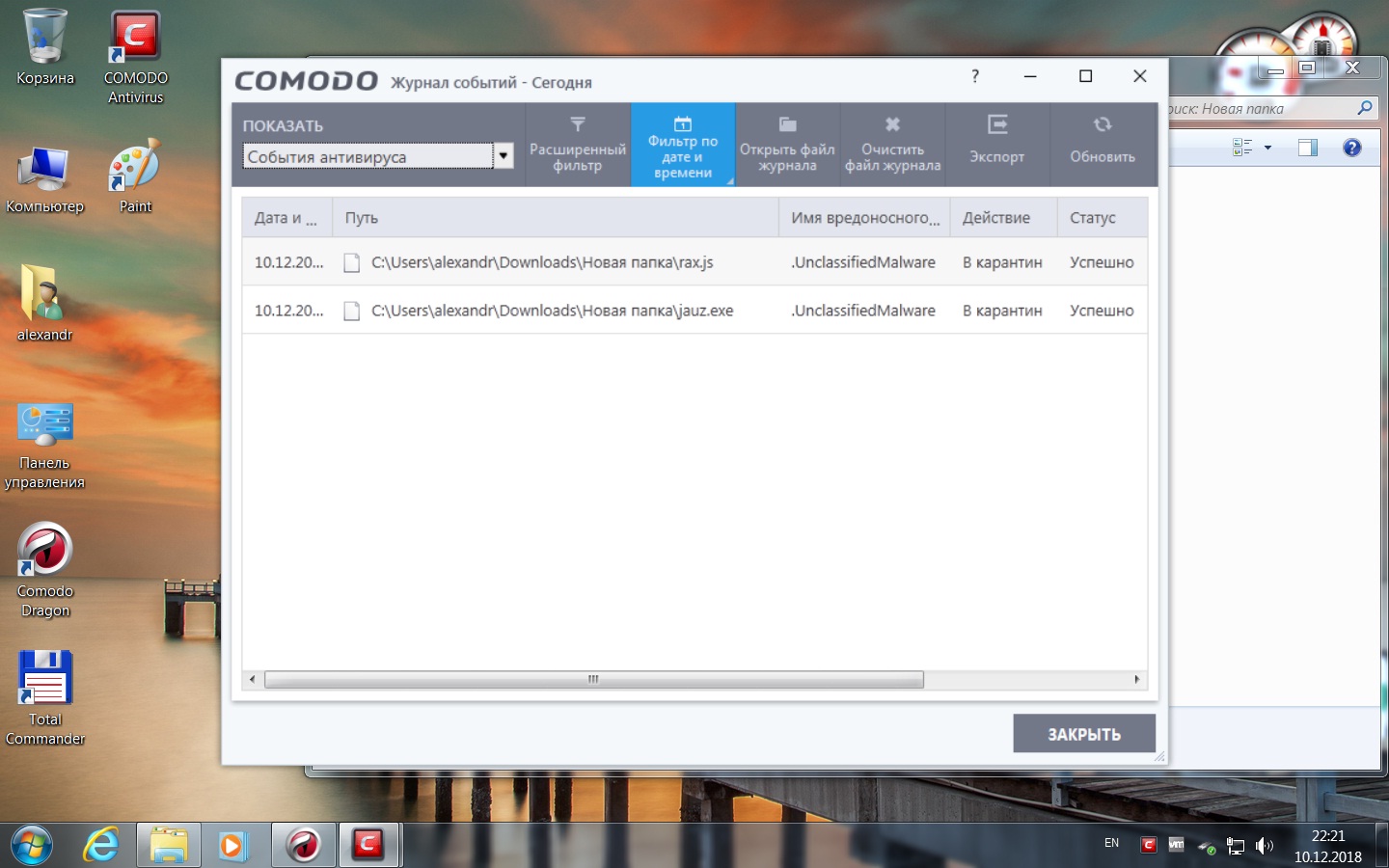Click the Safely Remove Hardware tray icon

click(x=1206, y=847)
